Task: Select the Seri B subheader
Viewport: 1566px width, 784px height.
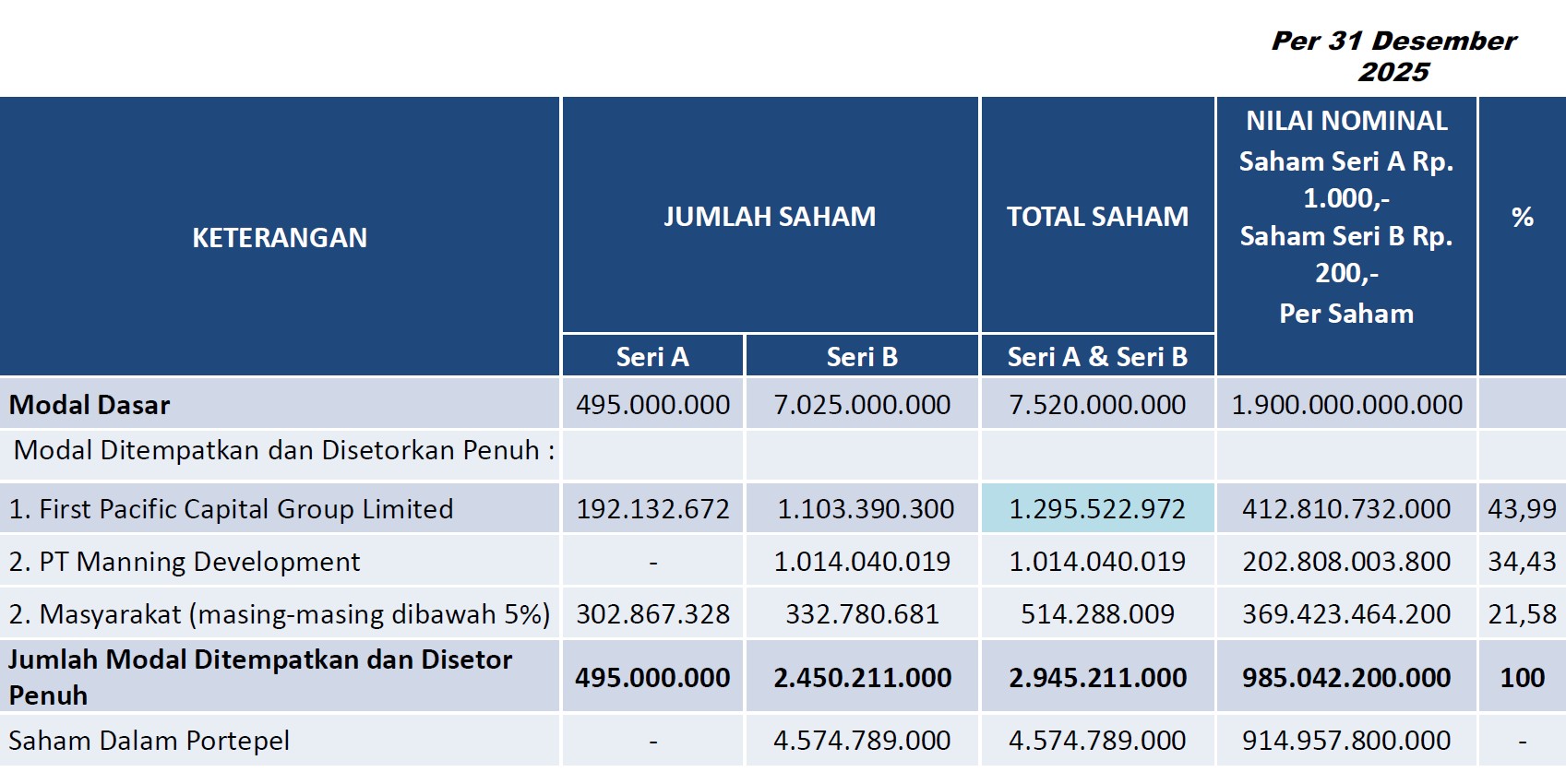Action: [x=862, y=356]
